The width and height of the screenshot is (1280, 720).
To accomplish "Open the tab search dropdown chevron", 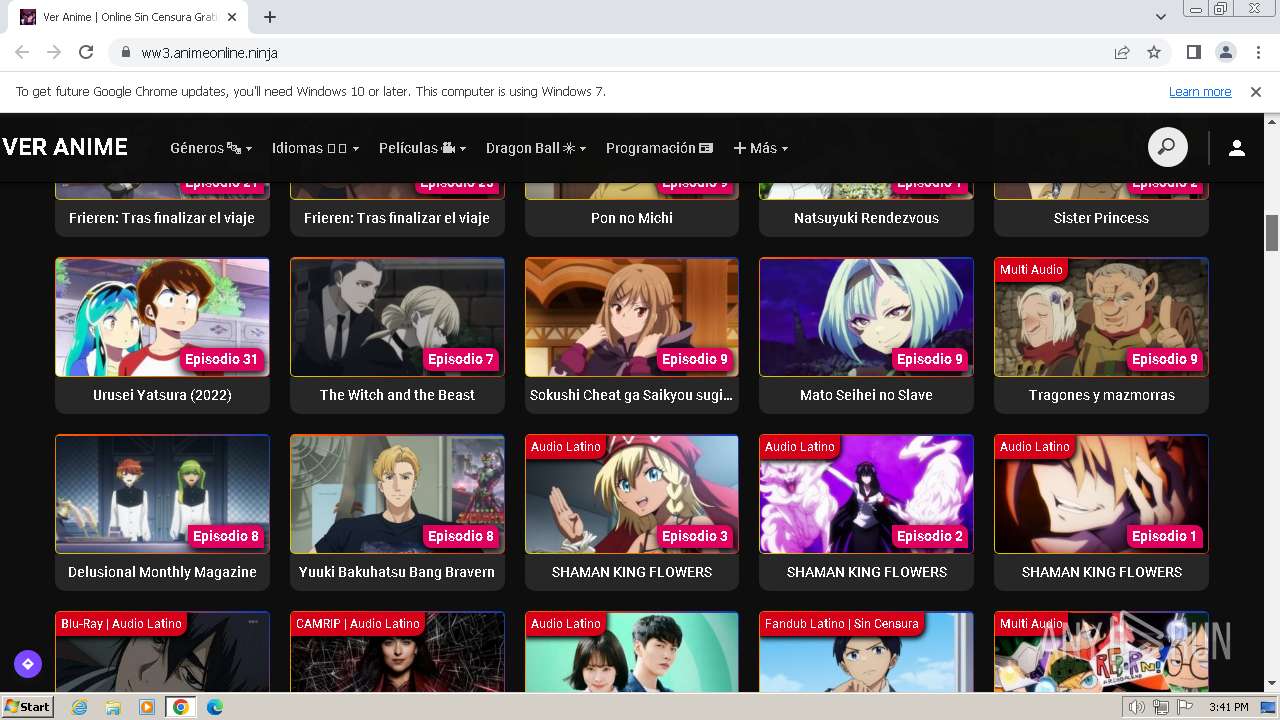I will (x=1161, y=17).
